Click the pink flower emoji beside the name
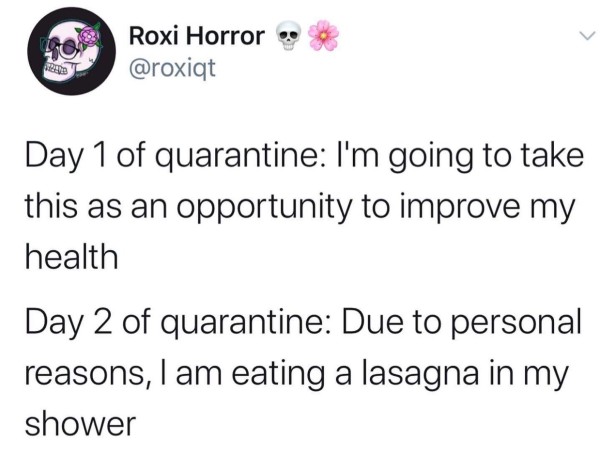This screenshot has height=455, width=600. [x=322, y=37]
